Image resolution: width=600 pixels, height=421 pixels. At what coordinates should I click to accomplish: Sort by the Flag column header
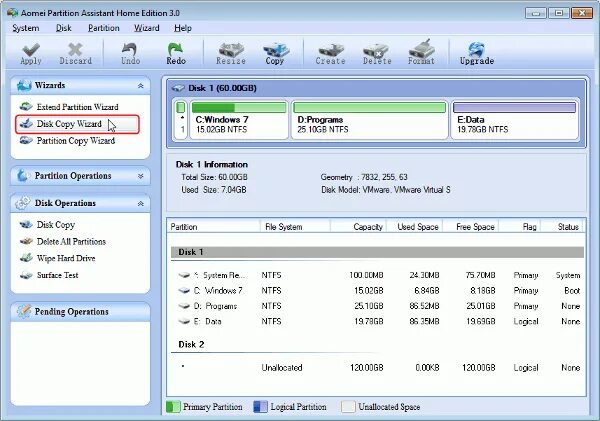[520, 227]
